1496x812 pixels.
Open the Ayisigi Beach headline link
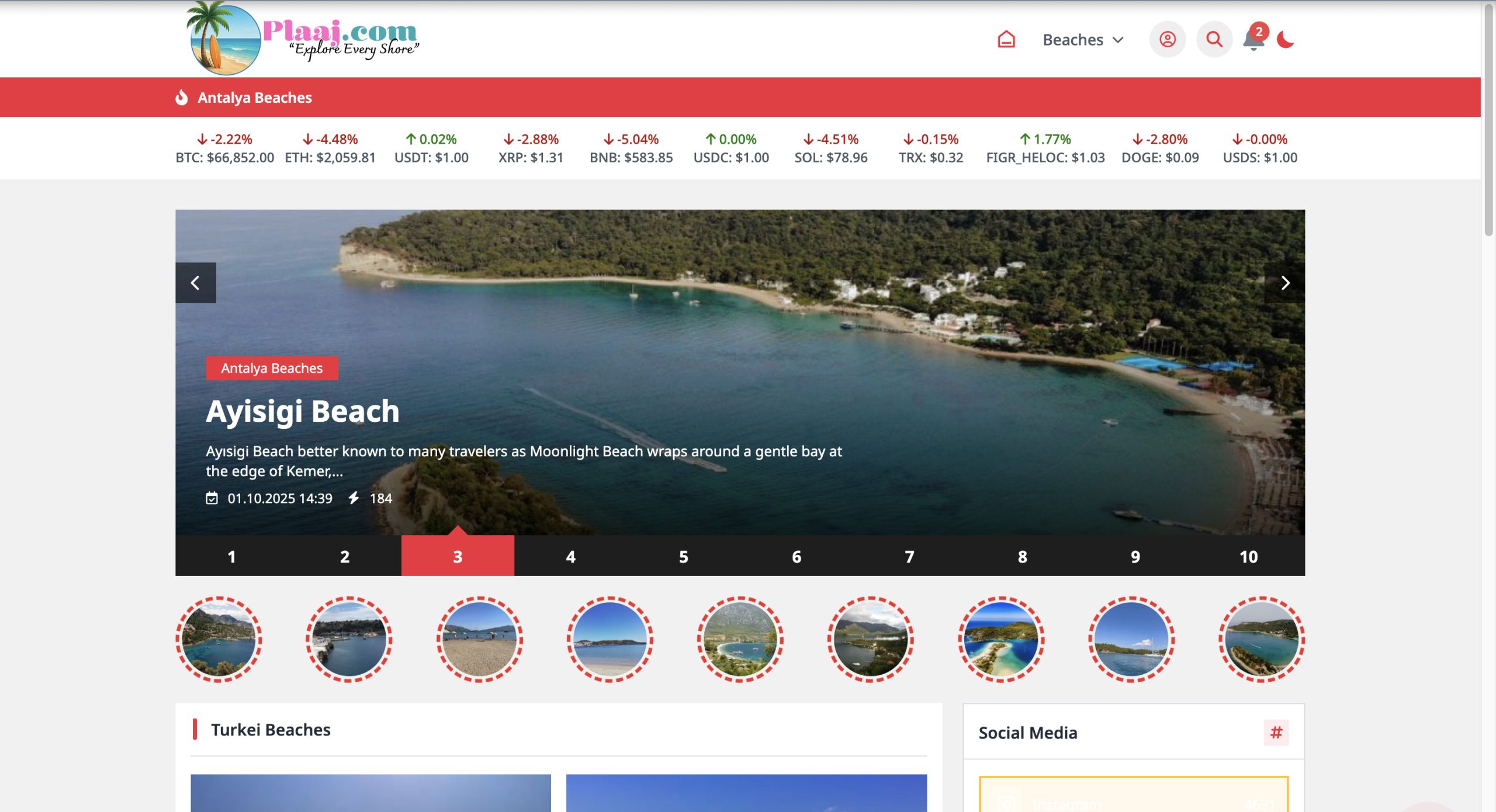pyautogui.click(x=303, y=411)
